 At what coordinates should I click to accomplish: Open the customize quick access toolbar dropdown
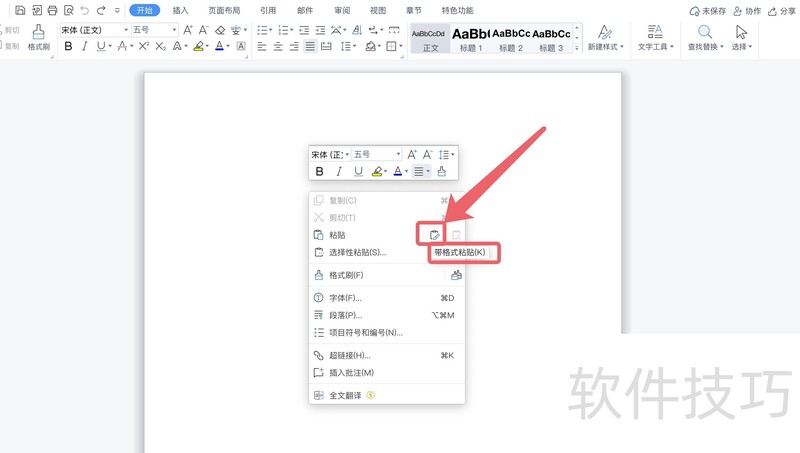coord(117,10)
